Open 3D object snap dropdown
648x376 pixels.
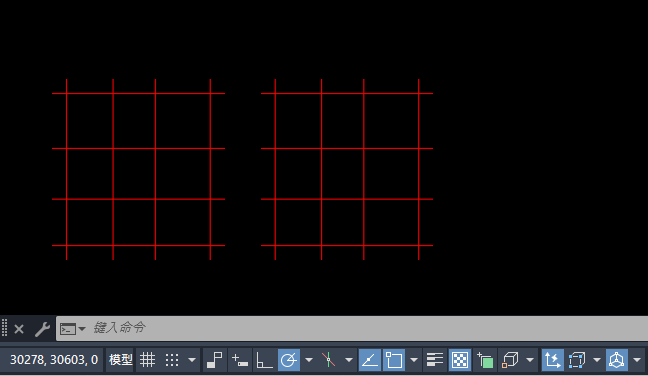(x=530, y=360)
